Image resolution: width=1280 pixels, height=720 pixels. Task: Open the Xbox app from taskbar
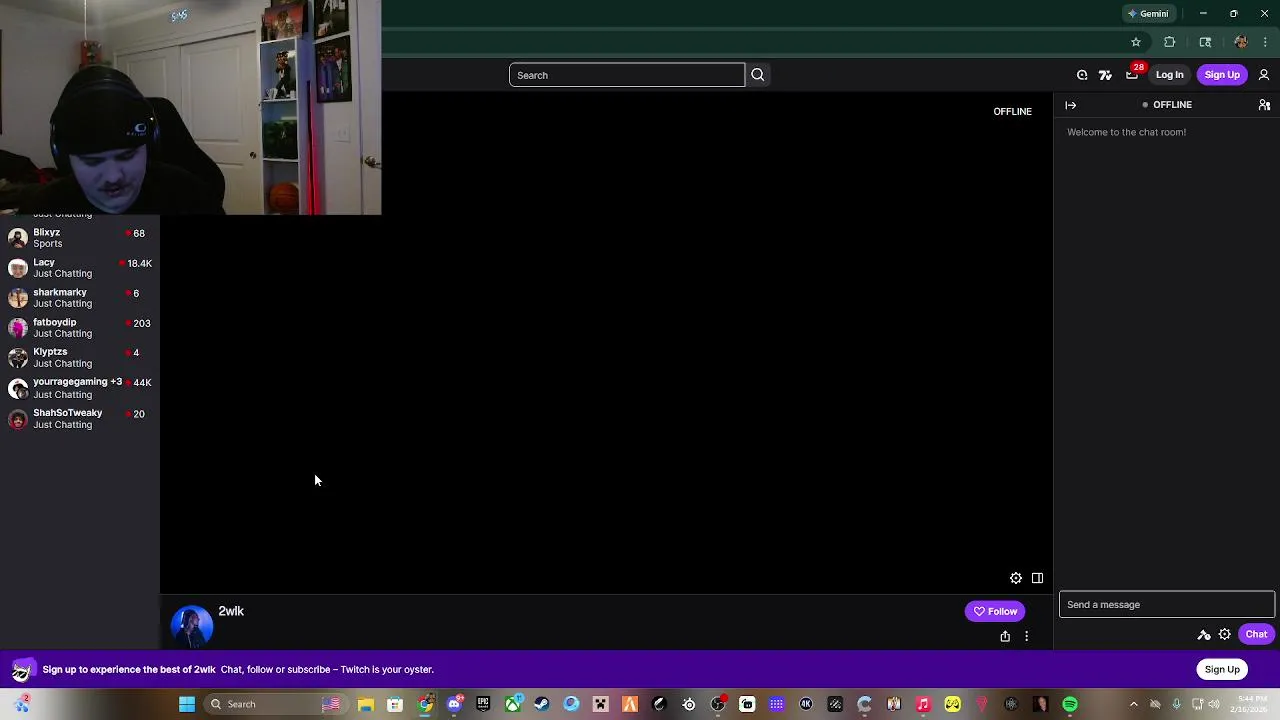tap(512, 704)
